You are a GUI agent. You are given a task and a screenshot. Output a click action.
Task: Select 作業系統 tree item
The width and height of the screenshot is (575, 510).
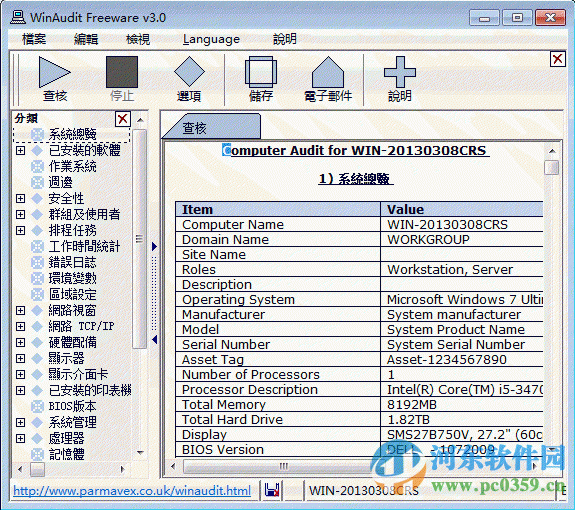(73, 166)
